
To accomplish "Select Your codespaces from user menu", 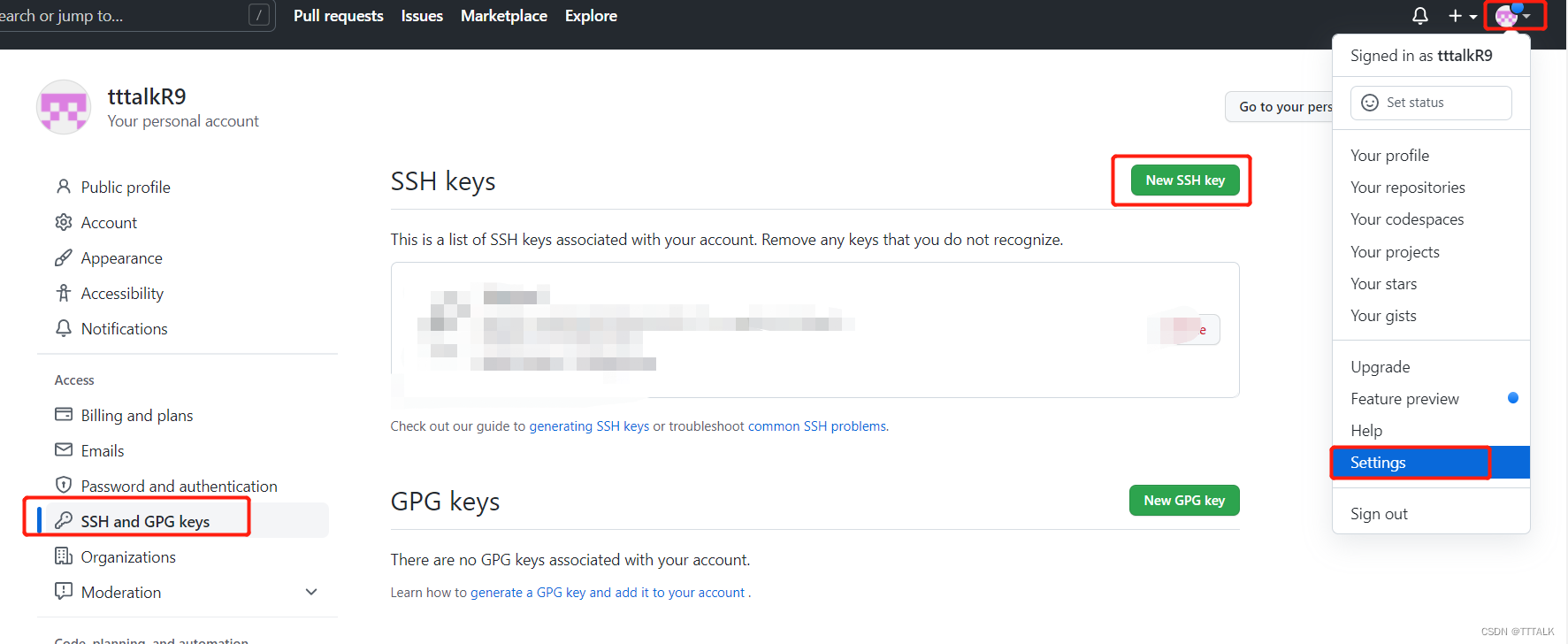I will [x=1431, y=219].
